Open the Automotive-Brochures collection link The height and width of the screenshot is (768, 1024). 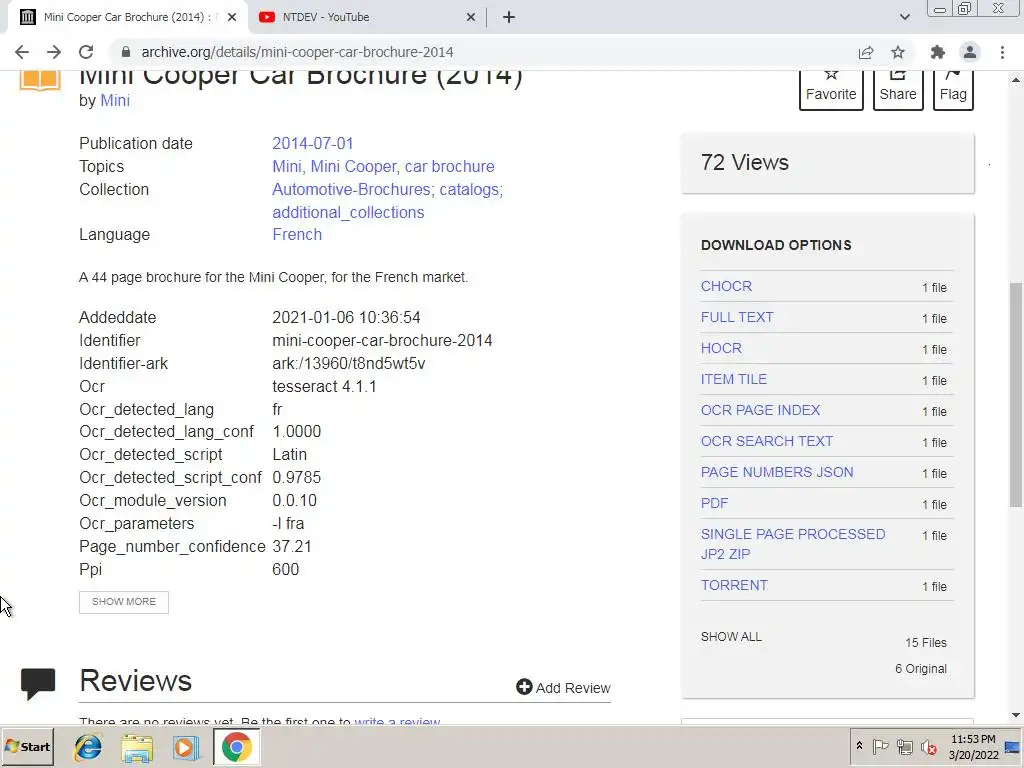351,189
